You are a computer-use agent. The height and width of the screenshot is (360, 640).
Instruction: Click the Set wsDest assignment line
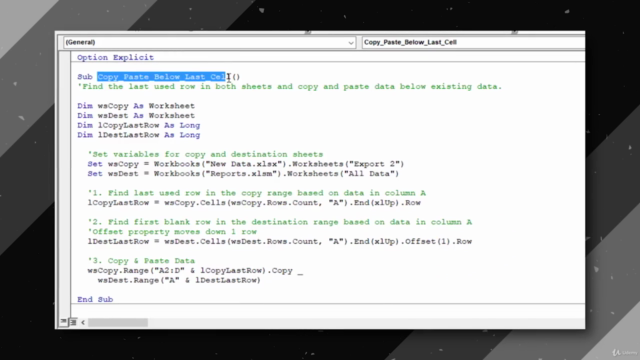coord(243,174)
